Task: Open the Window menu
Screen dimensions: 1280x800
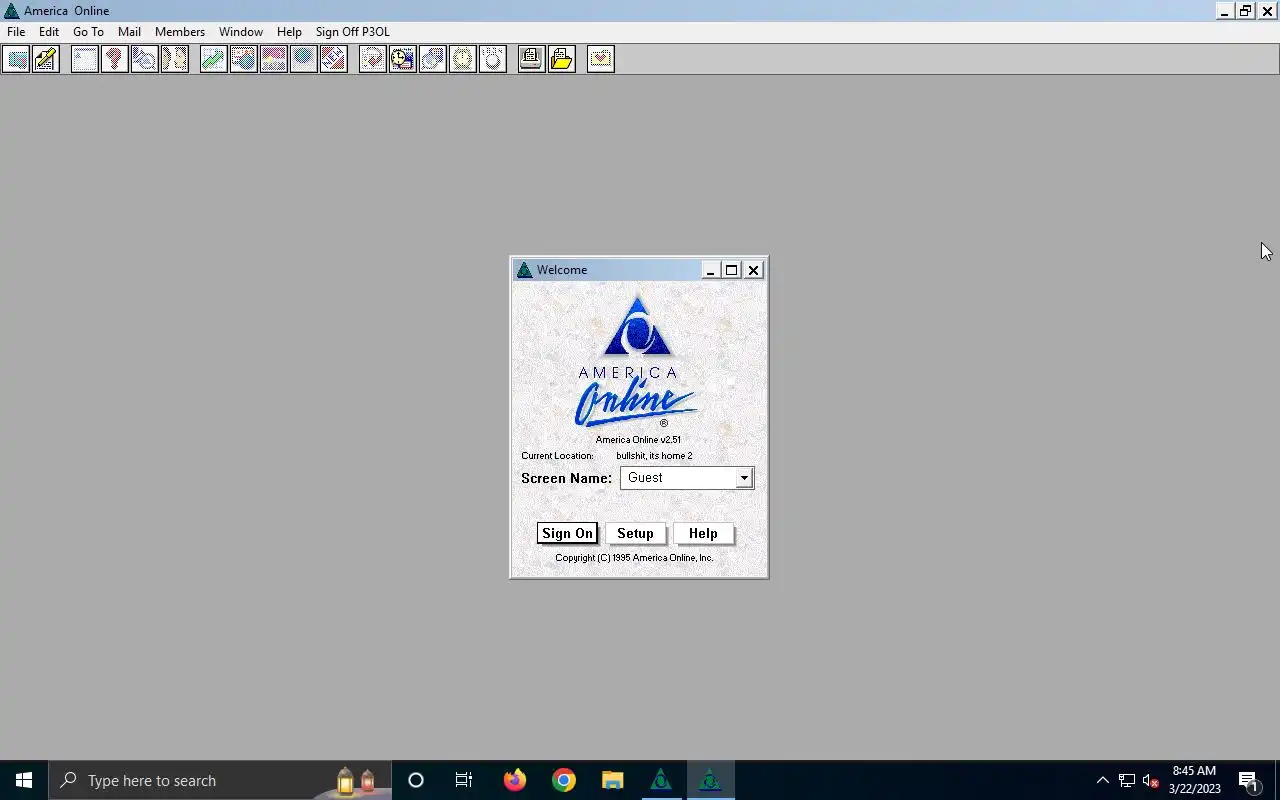Action: coord(241,32)
